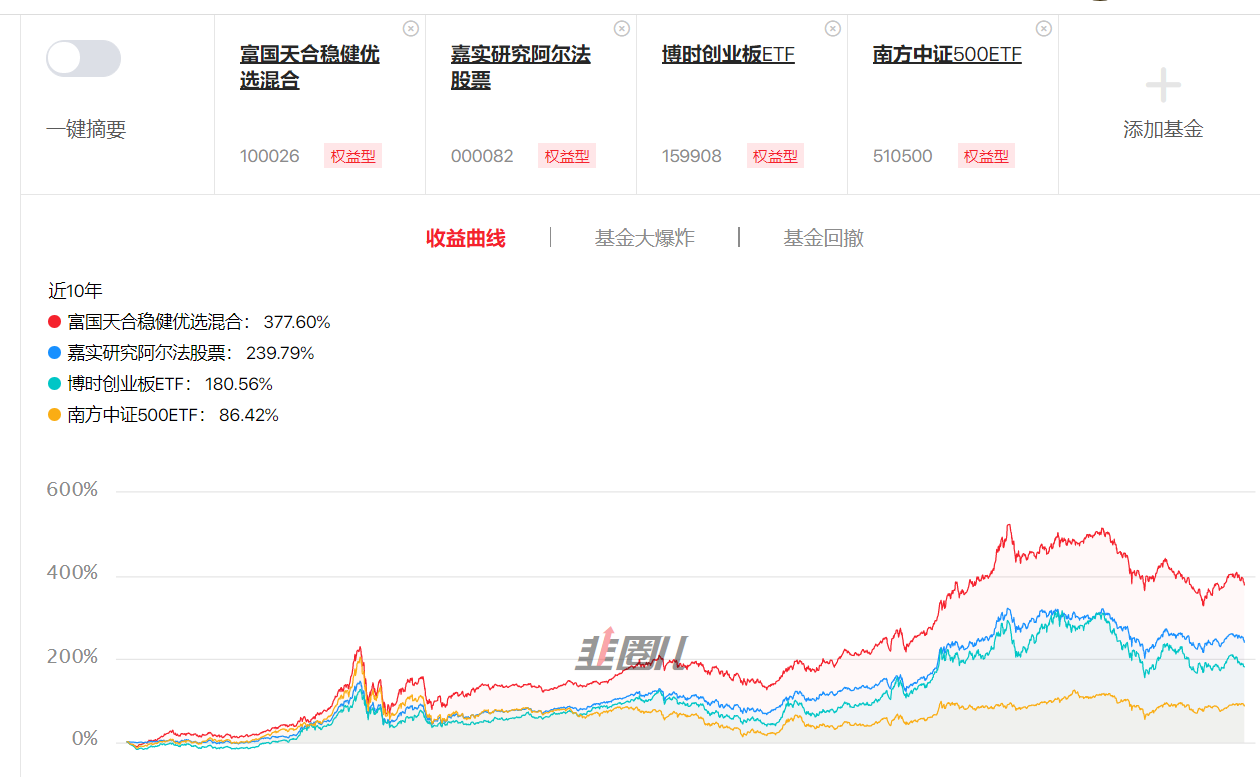Click fund code 100026
The image size is (1260, 777).
270,156
